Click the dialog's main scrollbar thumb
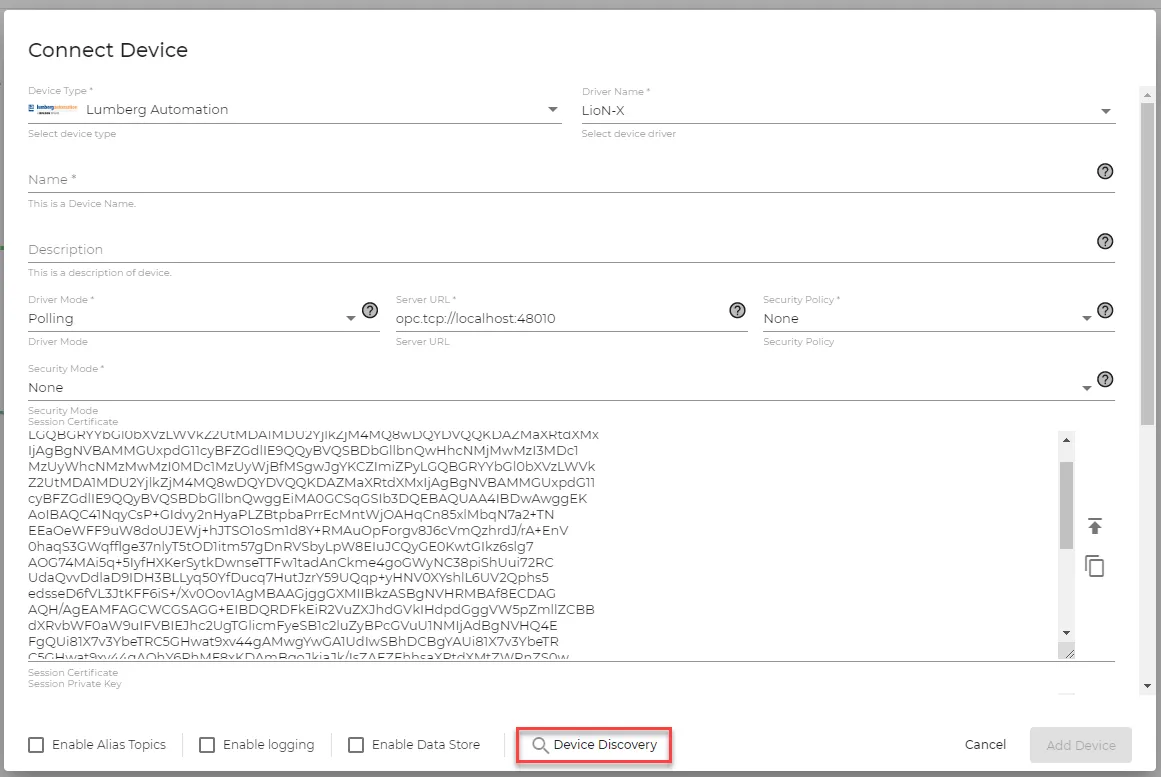Image resolution: width=1161 pixels, height=777 pixels. [1147, 263]
